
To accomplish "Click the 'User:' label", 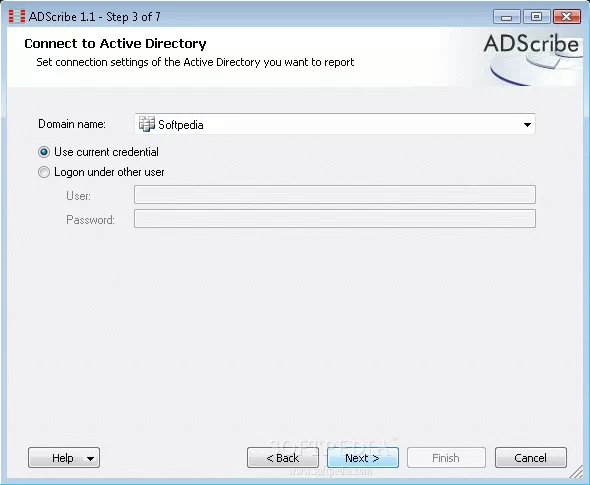I will tap(79, 196).
